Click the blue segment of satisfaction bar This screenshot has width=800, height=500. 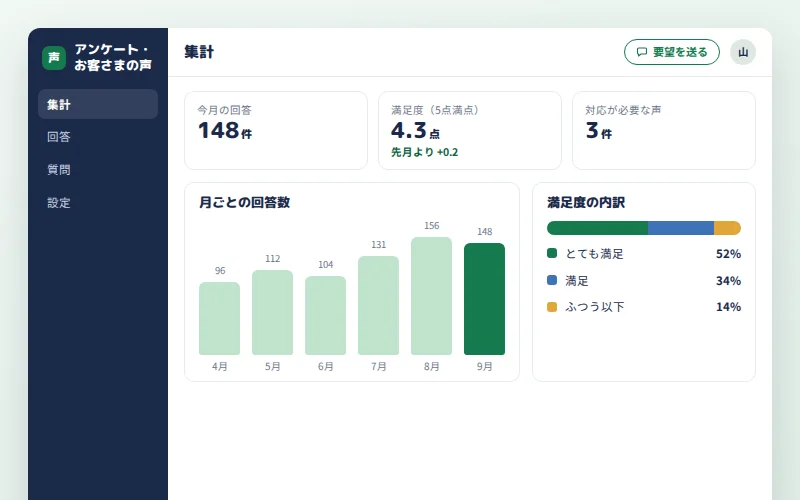point(681,228)
